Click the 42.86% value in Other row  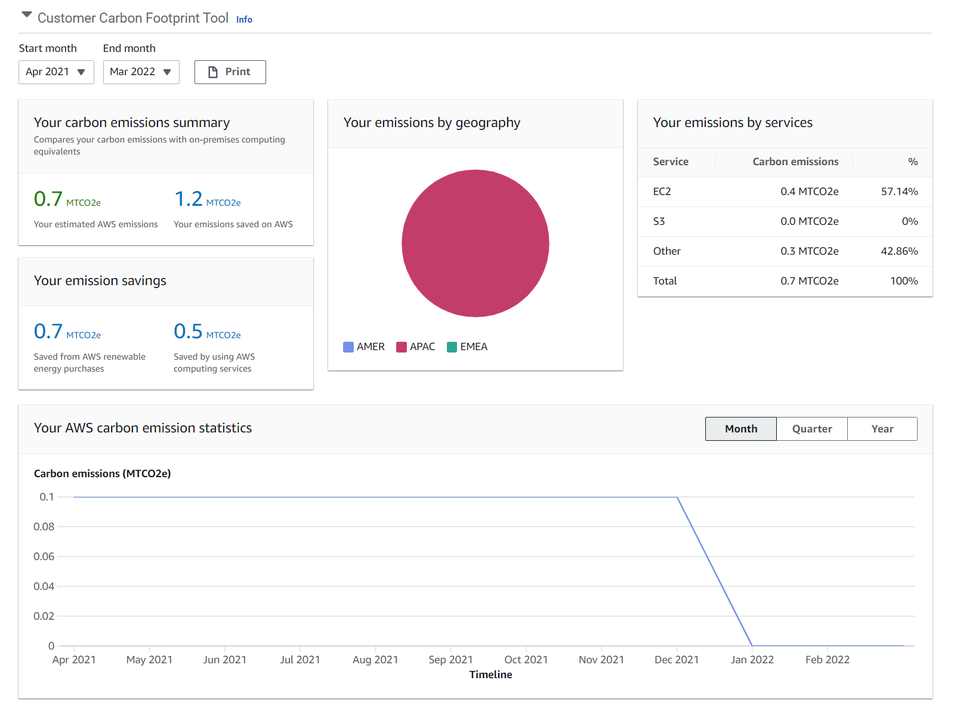coord(899,251)
